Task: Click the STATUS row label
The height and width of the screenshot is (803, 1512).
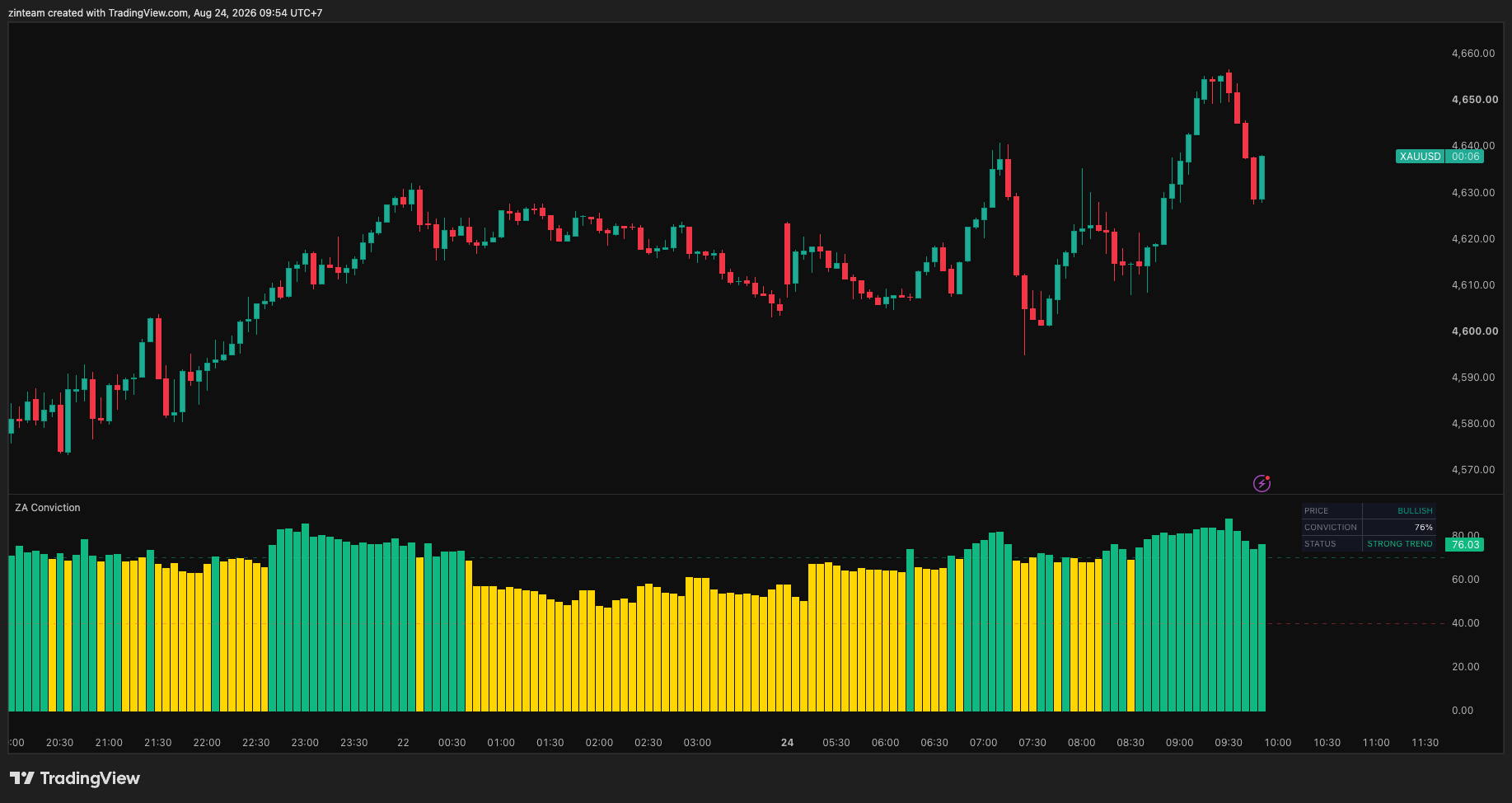Action: 1320,544
